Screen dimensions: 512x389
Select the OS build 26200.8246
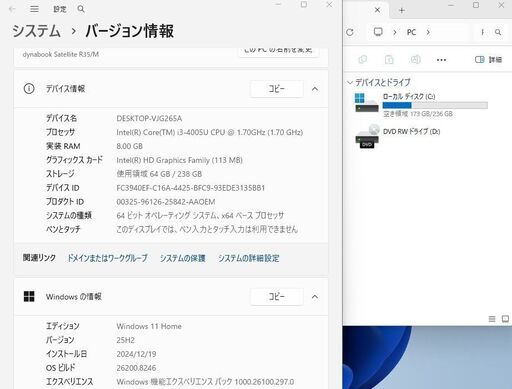pos(136,368)
